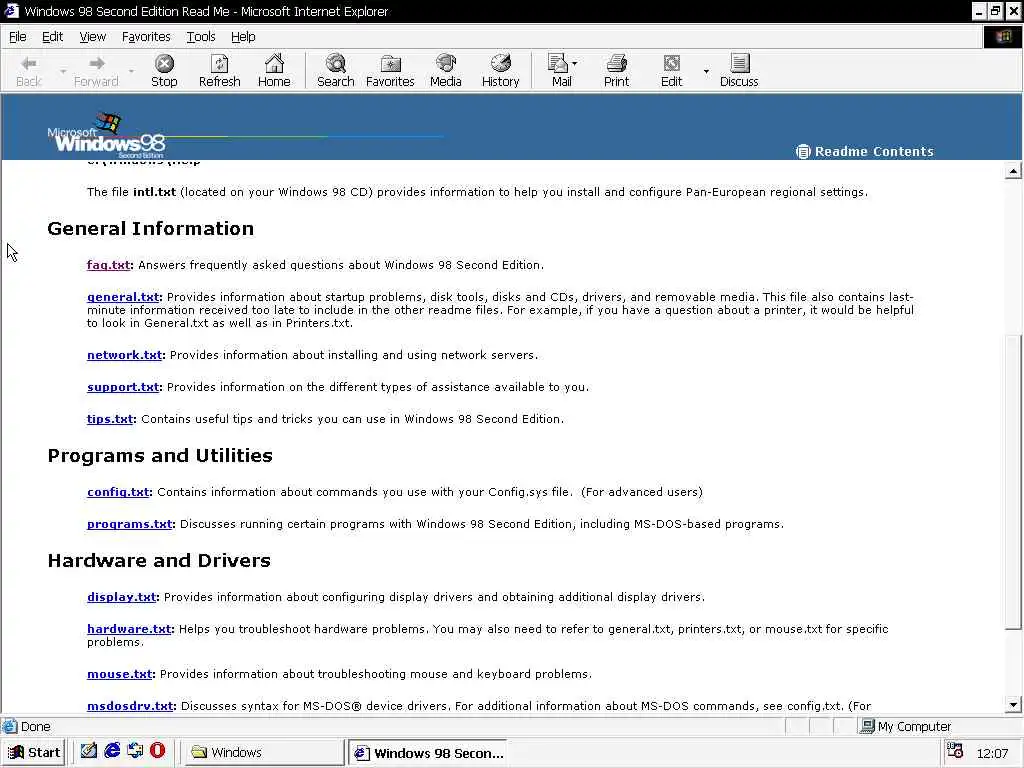Open the display.txt link

tap(121, 598)
